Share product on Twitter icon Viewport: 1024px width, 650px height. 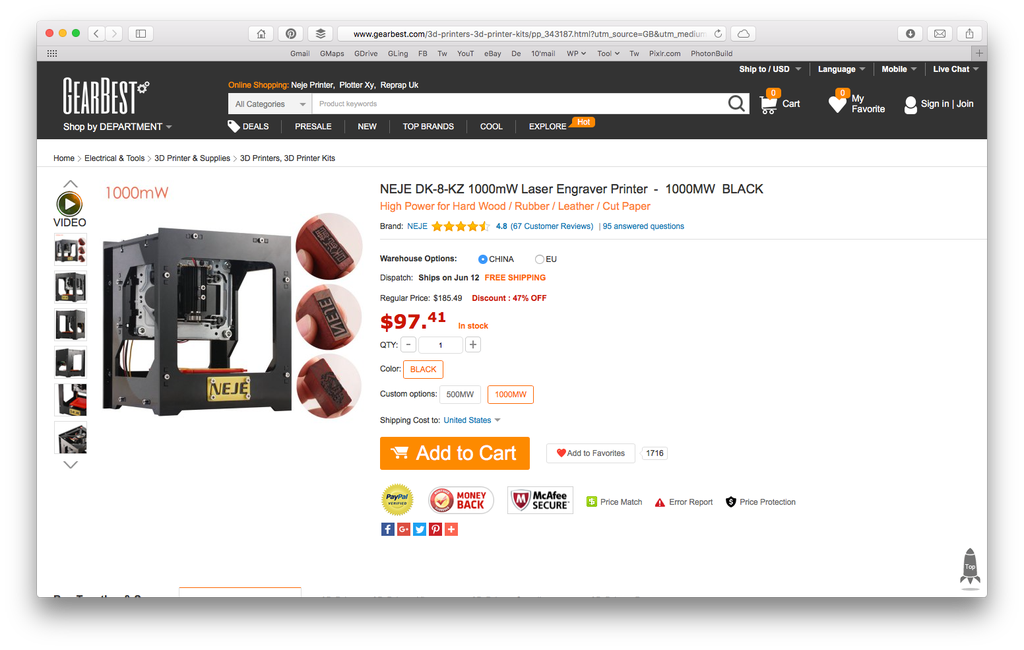coord(419,529)
